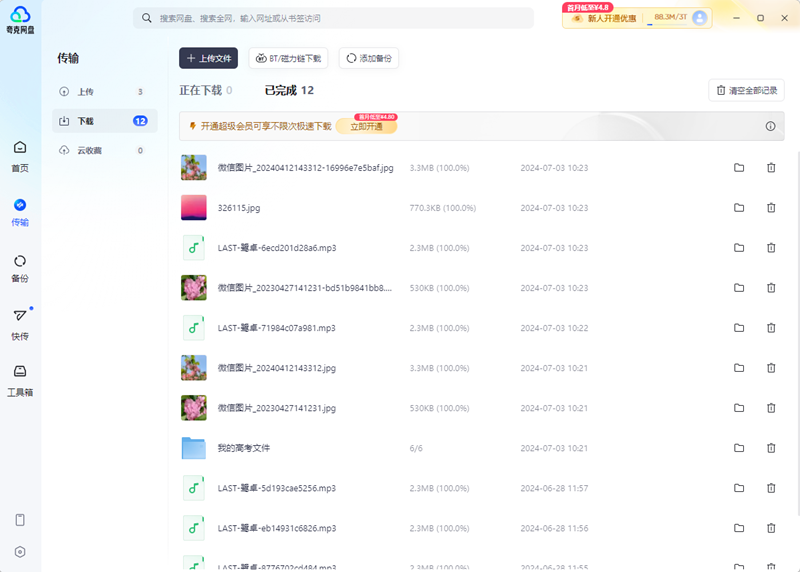Click the 2024-07-03 10:22 date text
The image size is (800, 572).
pos(554,328)
